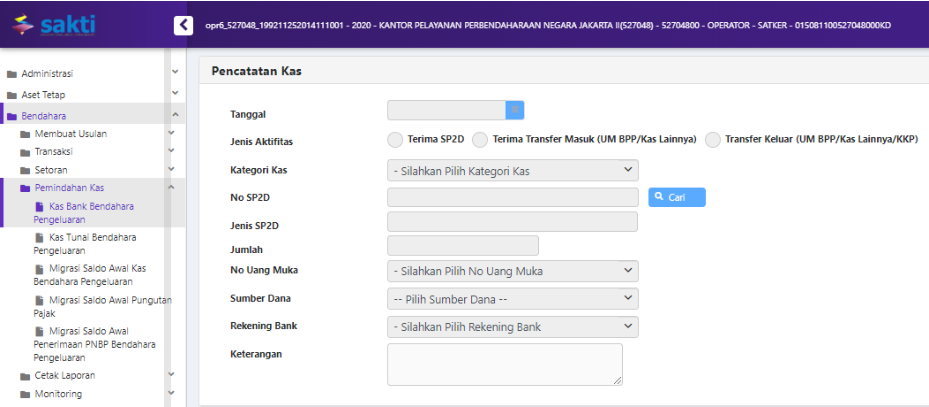Click the Monitoring folder icon
This screenshot has width=929, height=407.
[x=25, y=394]
